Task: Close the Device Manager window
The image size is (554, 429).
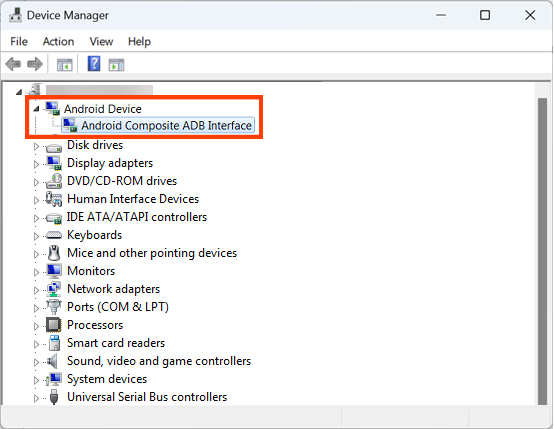Action: (530, 15)
